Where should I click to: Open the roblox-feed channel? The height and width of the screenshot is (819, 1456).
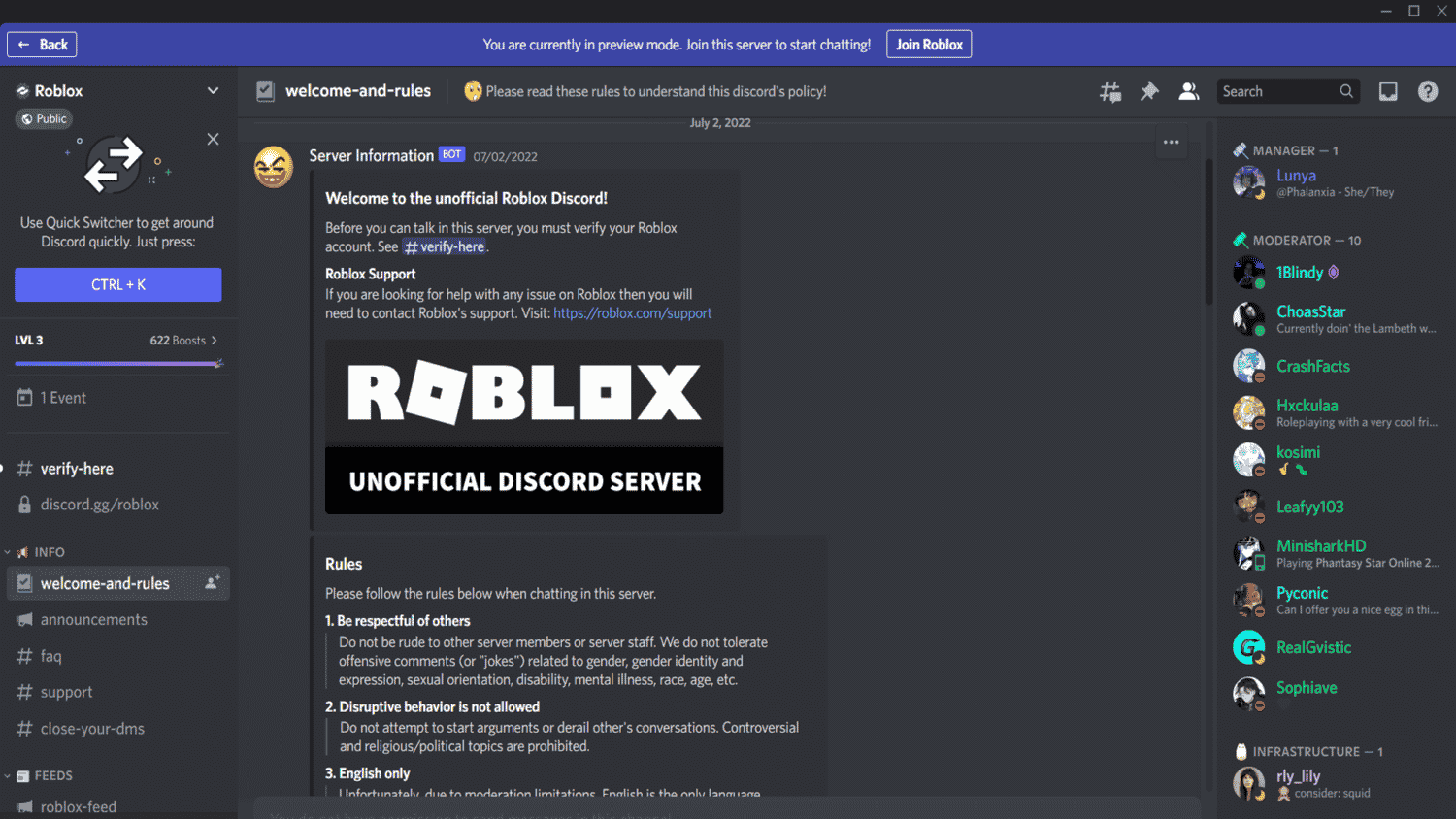click(x=118, y=806)
